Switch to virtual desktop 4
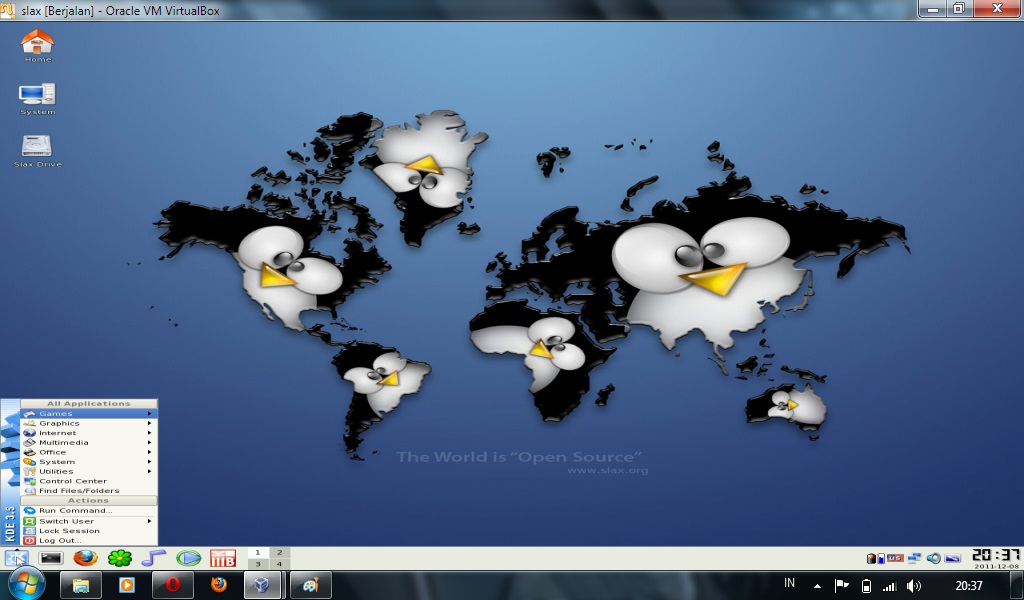Screen dimensions: 1024x600 pos(280,563)
